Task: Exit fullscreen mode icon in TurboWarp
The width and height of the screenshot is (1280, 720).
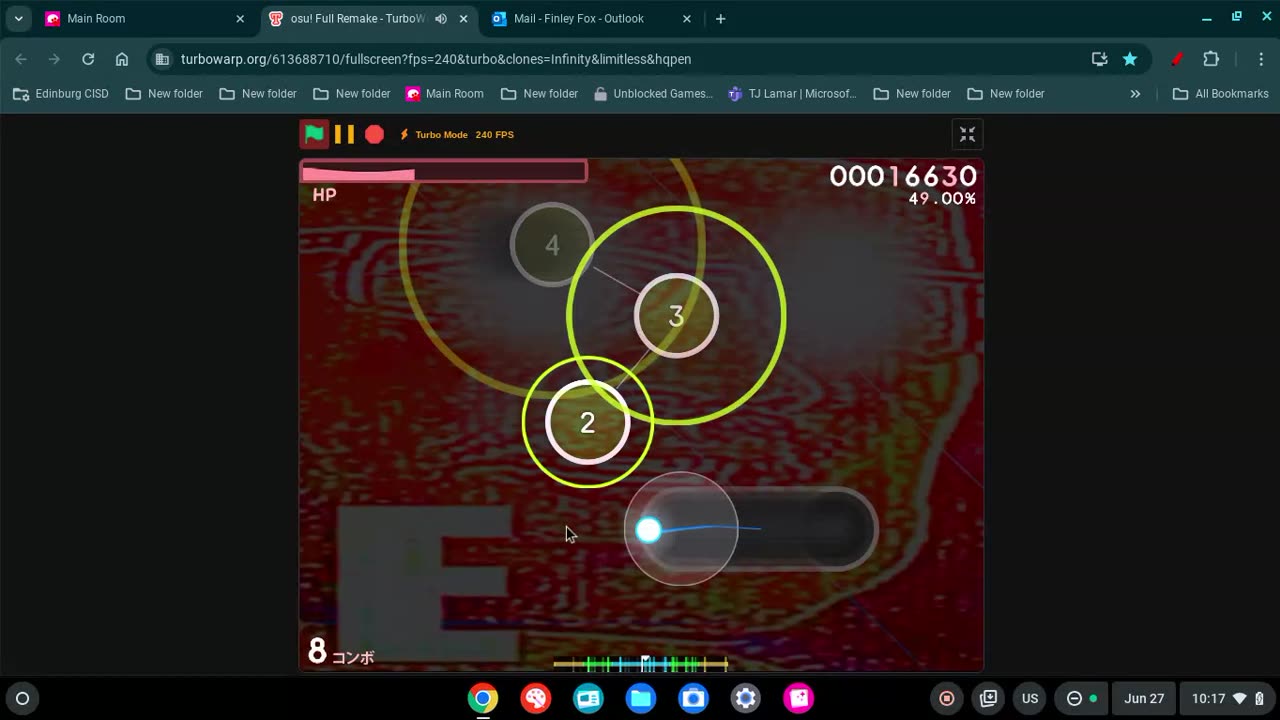Action: [967, 134]
